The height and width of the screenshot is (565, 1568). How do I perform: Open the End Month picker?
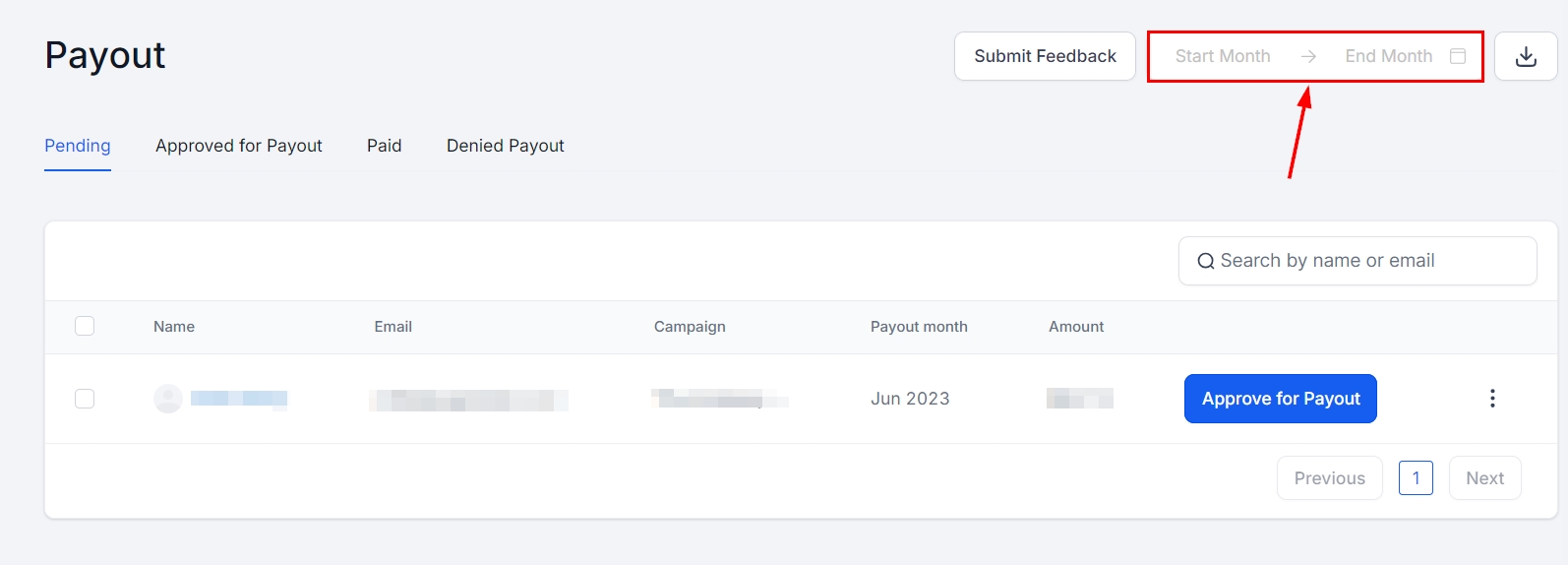click(x=1388, y=56)
